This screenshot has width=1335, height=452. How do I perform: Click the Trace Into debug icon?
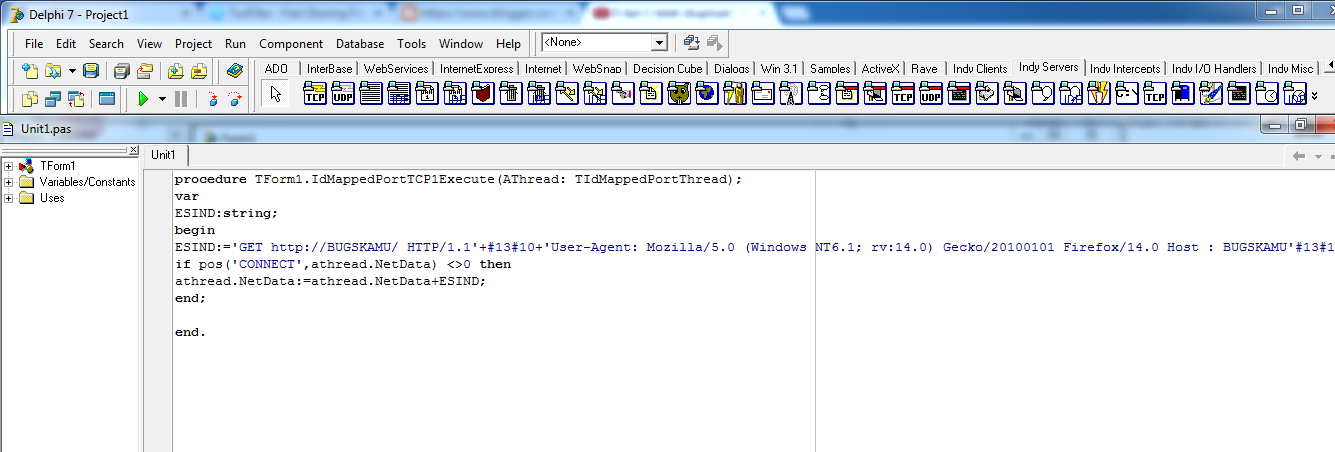point(211,99)
